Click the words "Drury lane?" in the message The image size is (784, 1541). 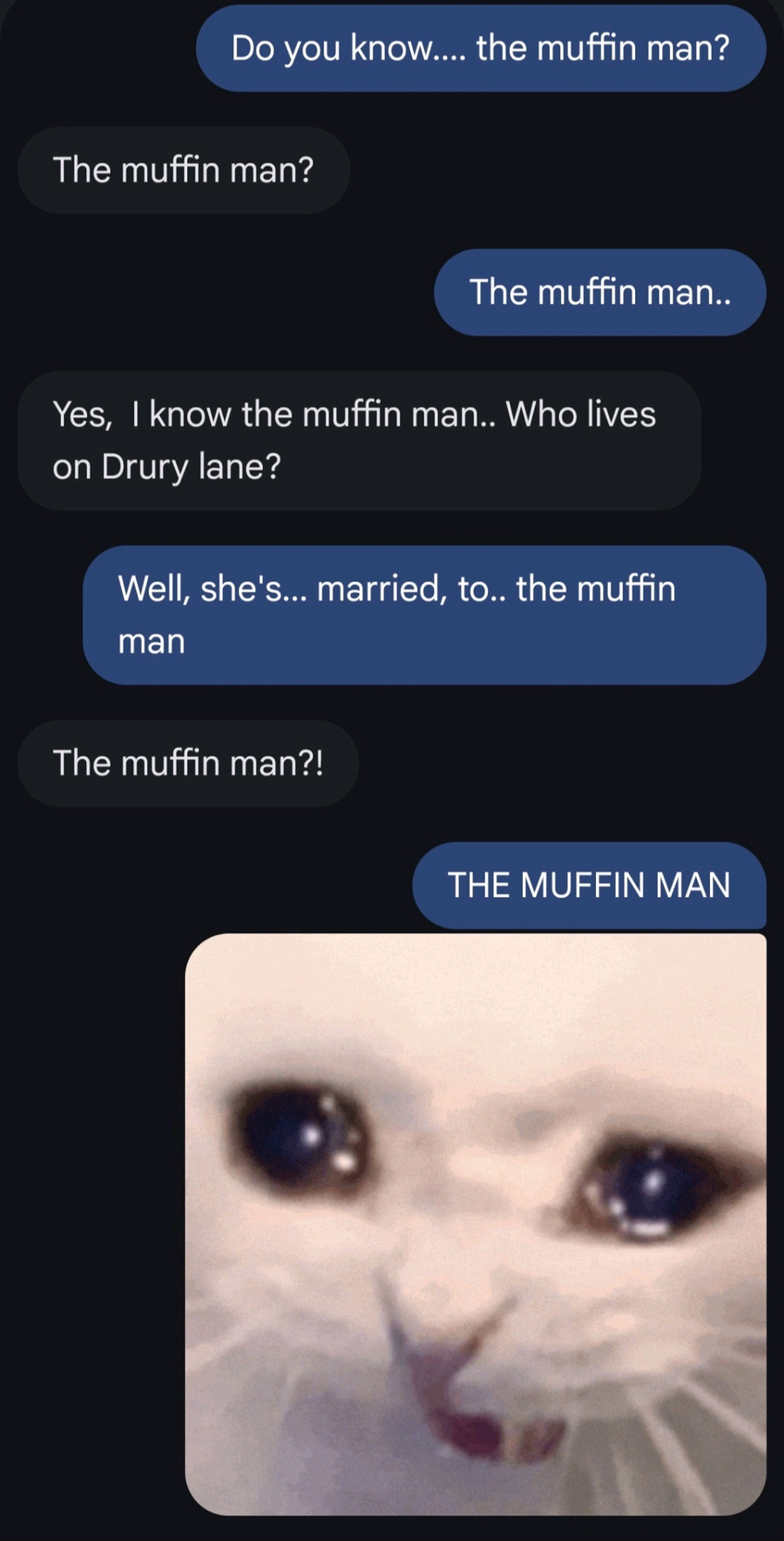point(192,467)
